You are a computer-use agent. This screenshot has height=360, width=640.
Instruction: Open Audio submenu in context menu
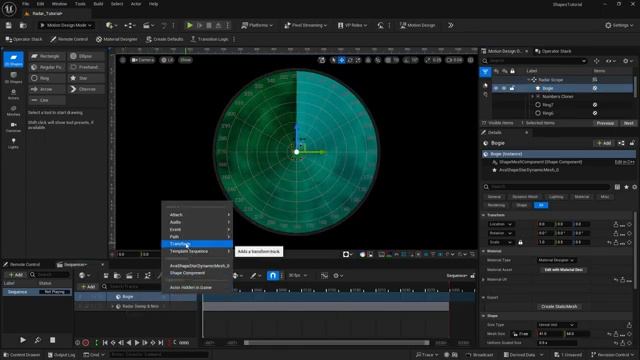click(197, 222)
